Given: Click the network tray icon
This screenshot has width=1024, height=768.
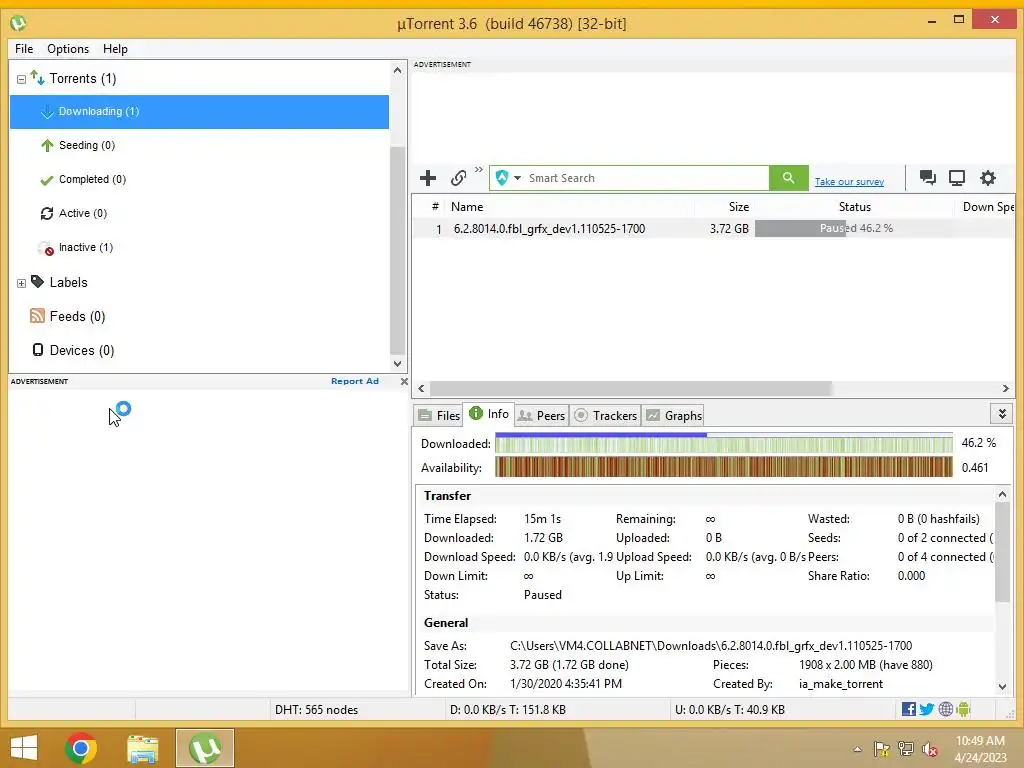Looking at the screenshot, I should (x=906, y=749).
